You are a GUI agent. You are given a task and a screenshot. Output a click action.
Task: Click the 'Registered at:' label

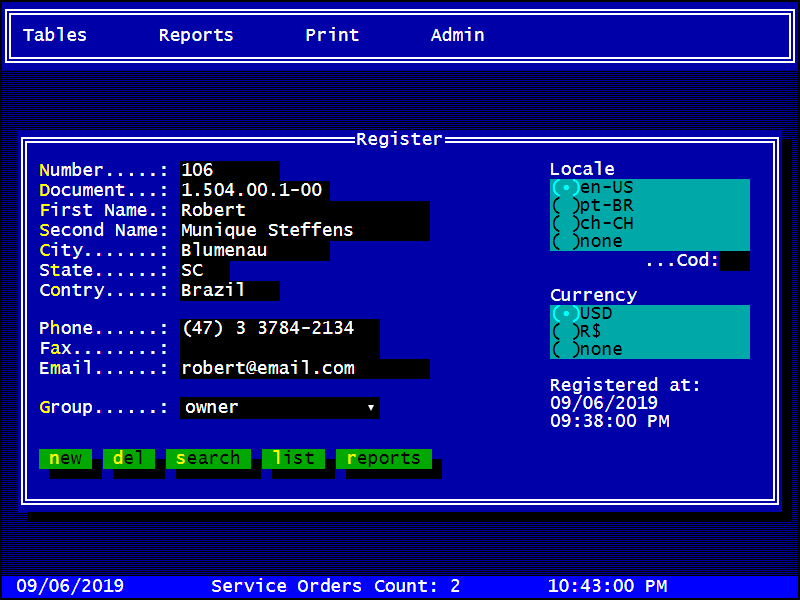pyautogui.click(x=625, y=385)
